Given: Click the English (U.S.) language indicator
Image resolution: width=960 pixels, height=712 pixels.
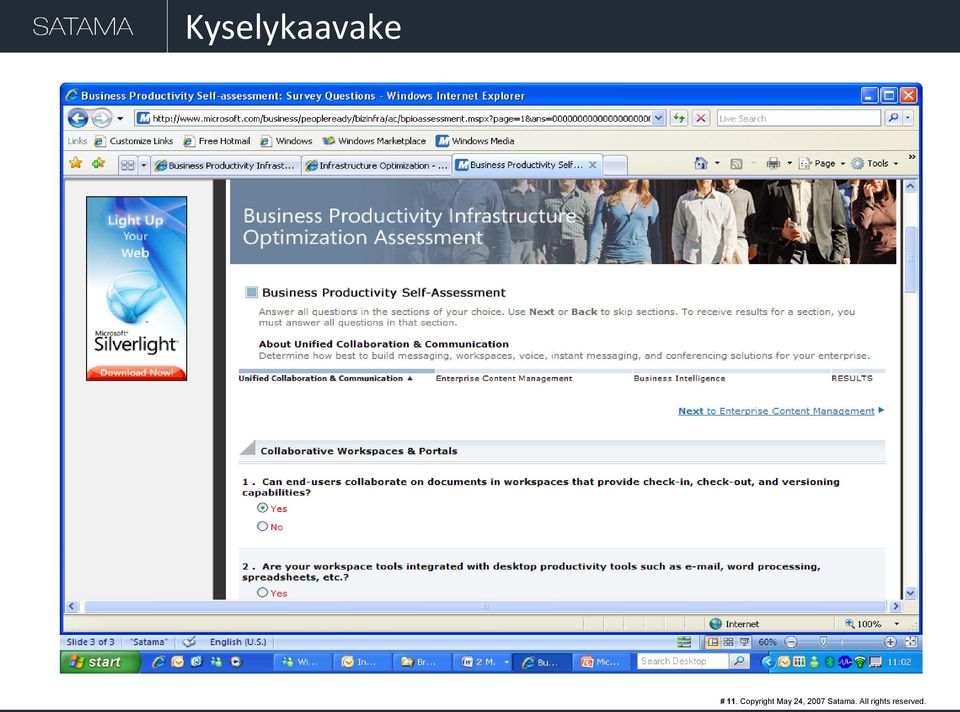Looking at the screenshot, I should [238, 642].
